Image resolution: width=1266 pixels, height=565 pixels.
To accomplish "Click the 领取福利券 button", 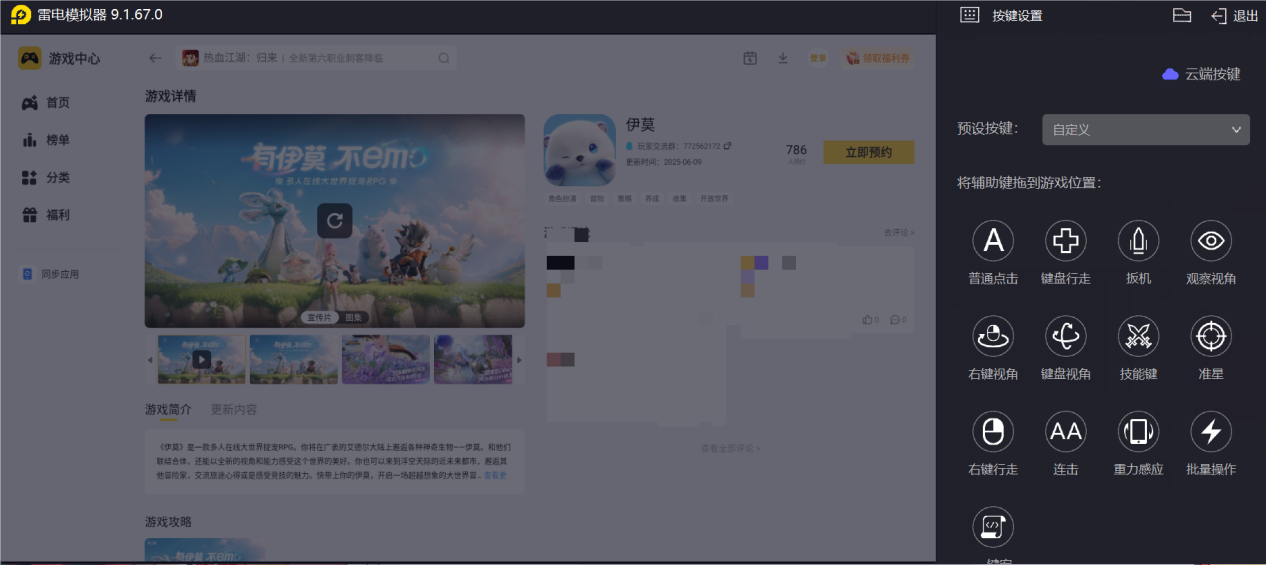I will pyautogui.click(x=879, y=58).
